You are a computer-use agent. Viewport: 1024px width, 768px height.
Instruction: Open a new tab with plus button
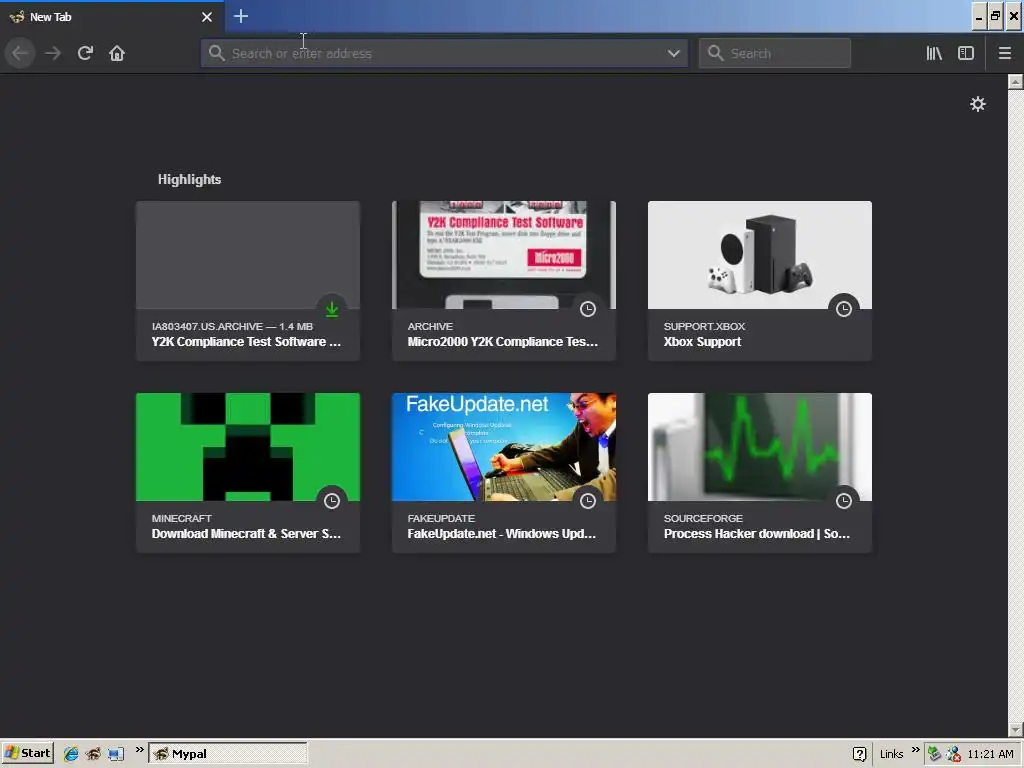coord(241,16)
